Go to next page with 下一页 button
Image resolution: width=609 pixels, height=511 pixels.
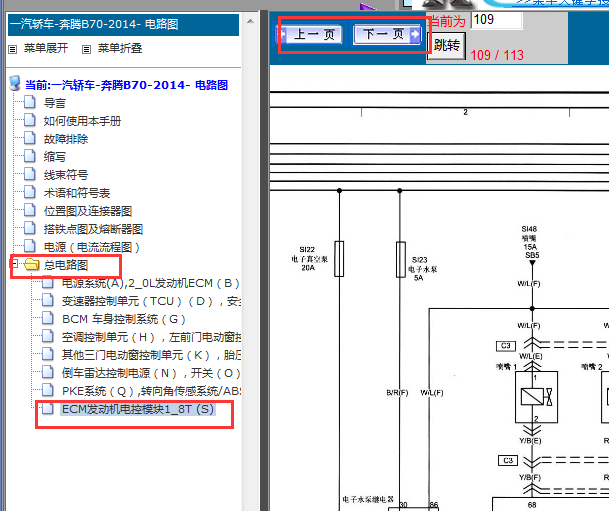point(387,35)
